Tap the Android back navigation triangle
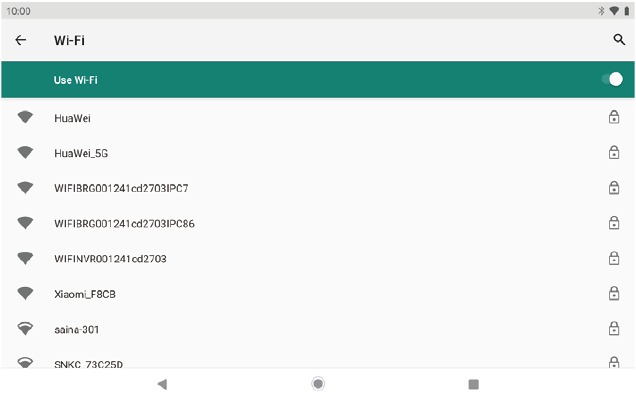The width and height of the screenshot is (636, 403). click(162, 384)
